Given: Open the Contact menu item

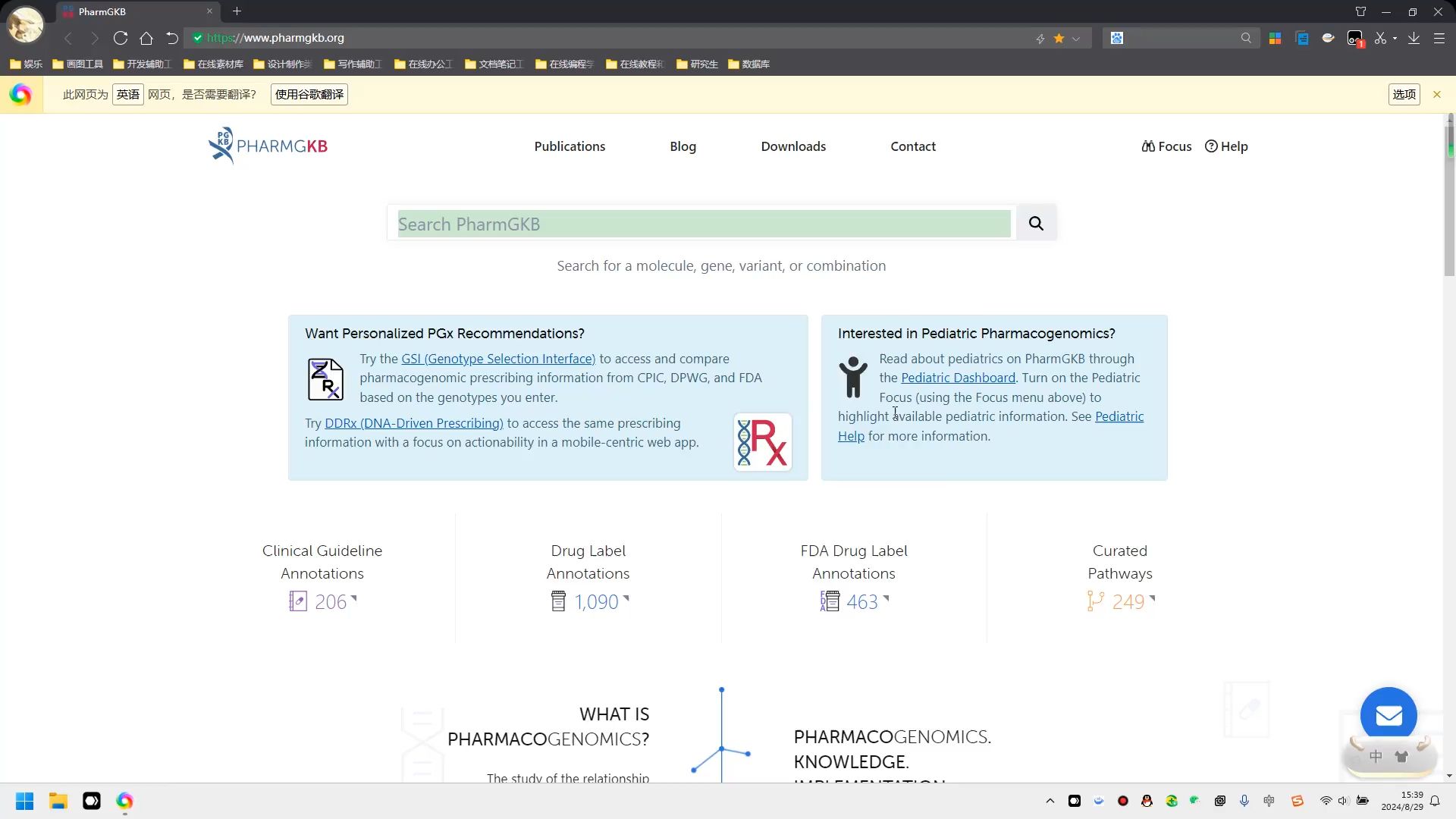Looking at the screenshot, I should (913, 146).
